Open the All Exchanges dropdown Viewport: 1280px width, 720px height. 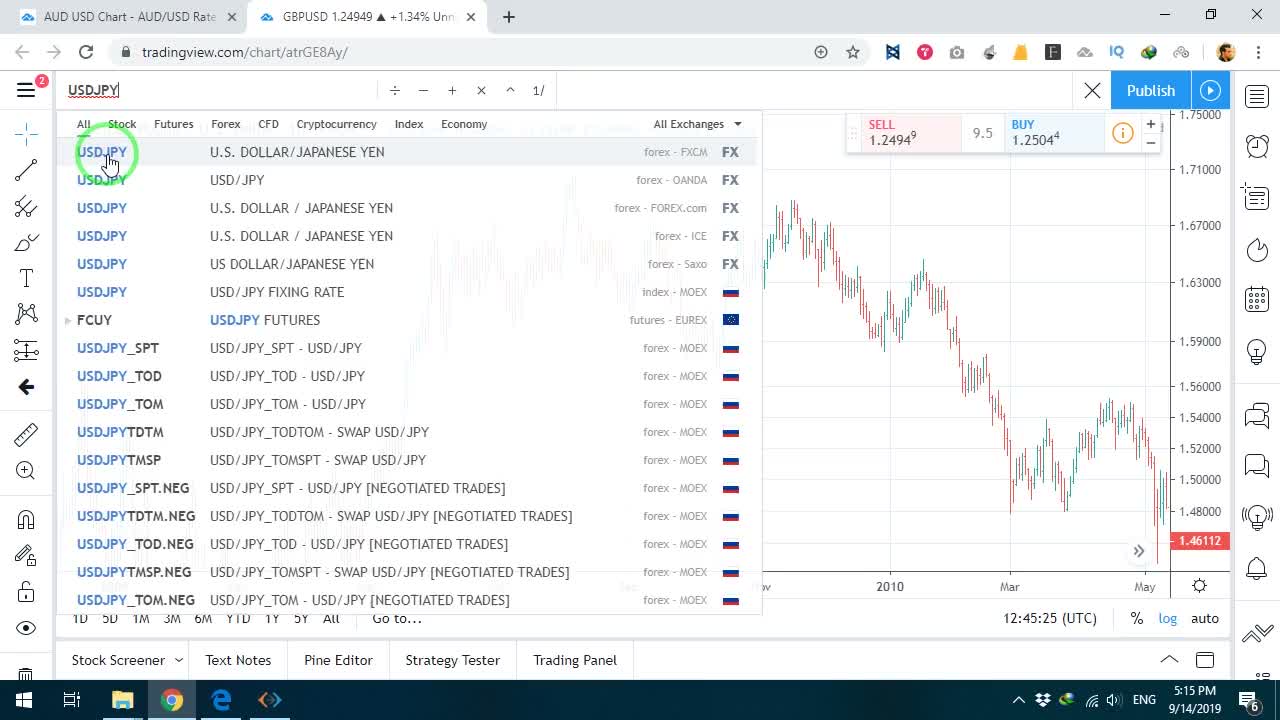pyautogui.click(x=697, y=124)
